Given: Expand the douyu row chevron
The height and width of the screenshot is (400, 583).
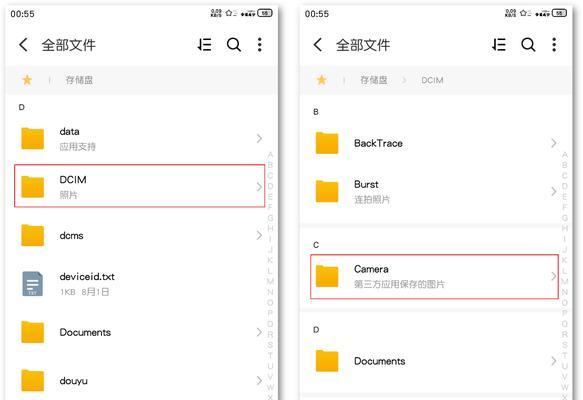Looking at the screenshot, I should coord(259,380).
